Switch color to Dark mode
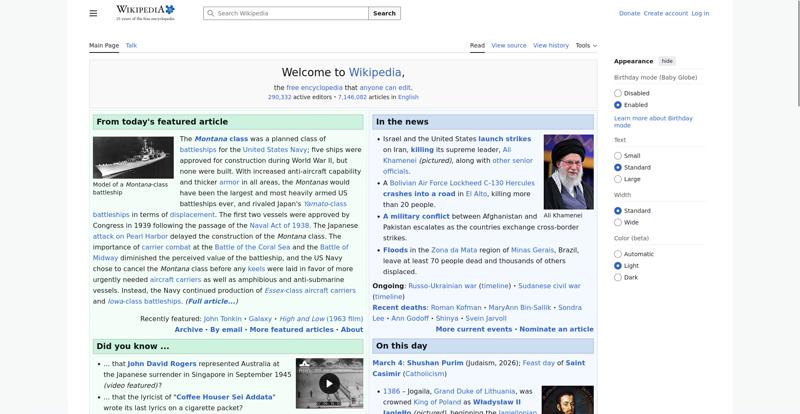Viewport: 800px width, 414px height. 618,277
